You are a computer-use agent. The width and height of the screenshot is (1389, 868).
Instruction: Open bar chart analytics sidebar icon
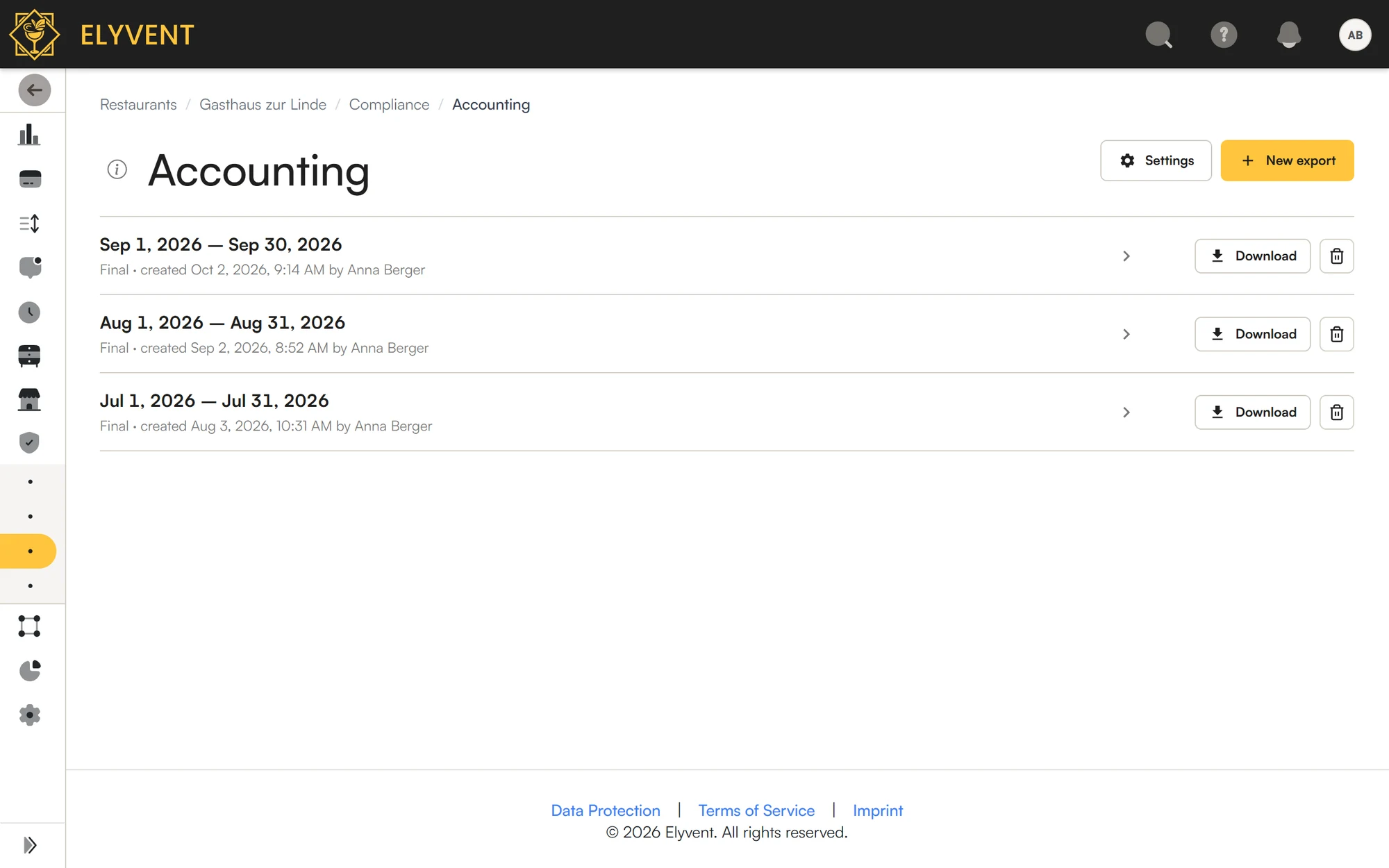(29, 135)
